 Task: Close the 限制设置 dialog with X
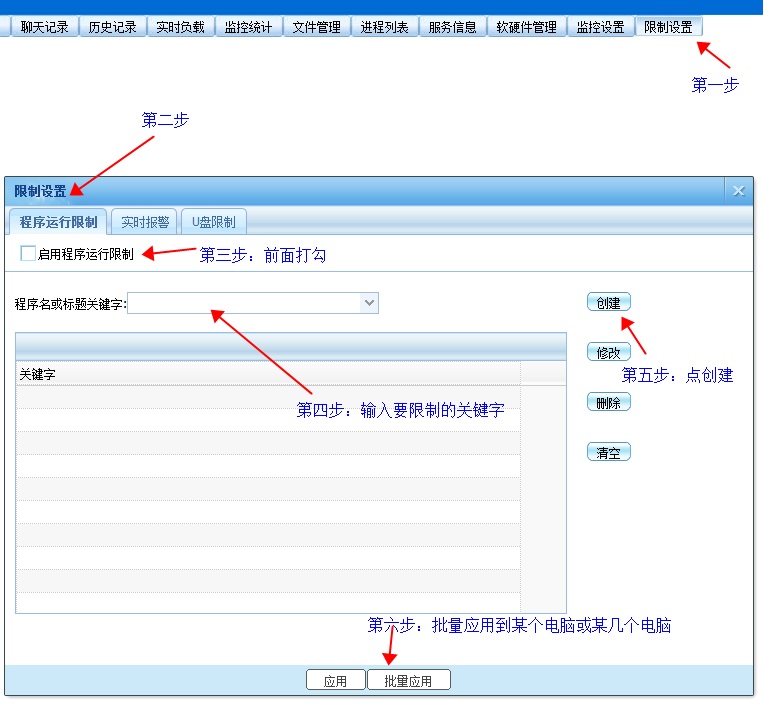pos(739,191)
